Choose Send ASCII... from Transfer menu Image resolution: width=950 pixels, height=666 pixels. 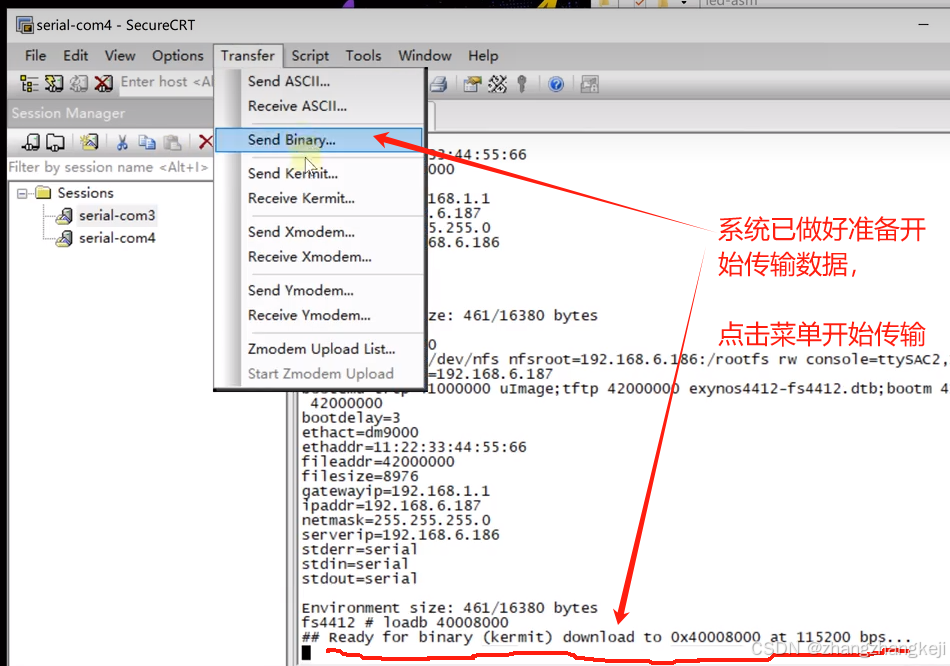point(319,81)
